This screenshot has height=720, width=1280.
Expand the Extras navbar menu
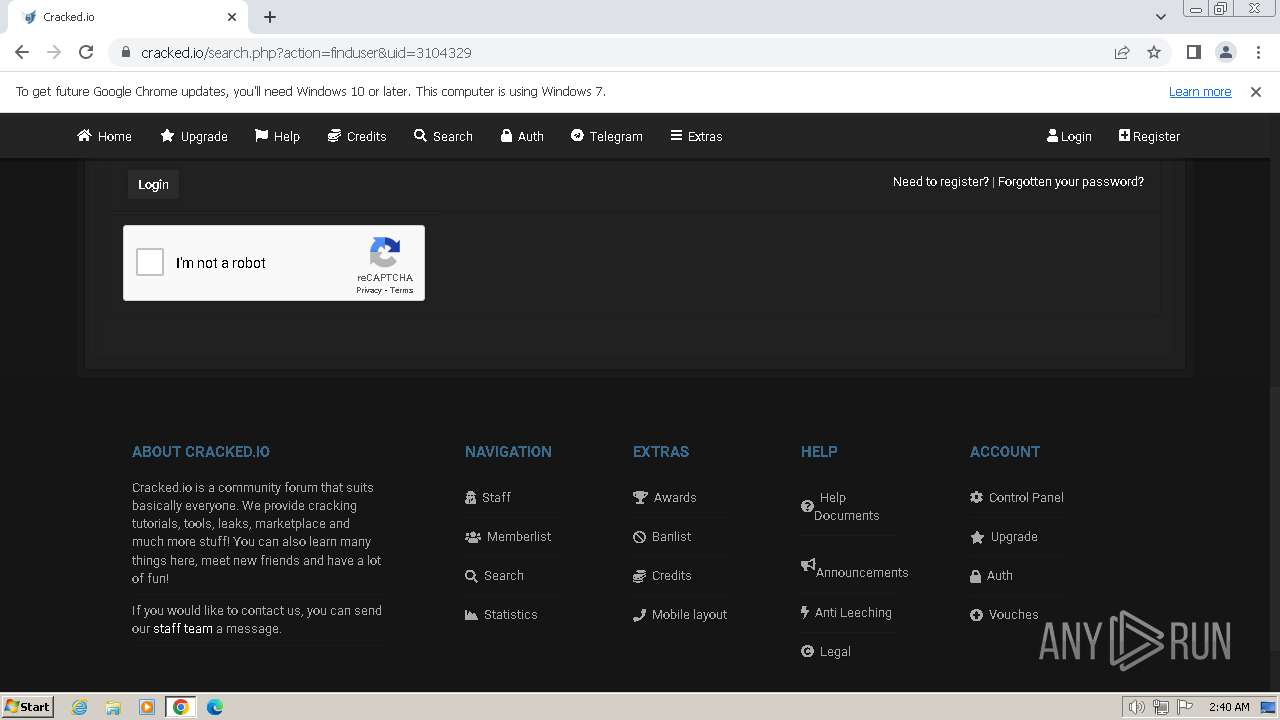(x=696, y=136)
